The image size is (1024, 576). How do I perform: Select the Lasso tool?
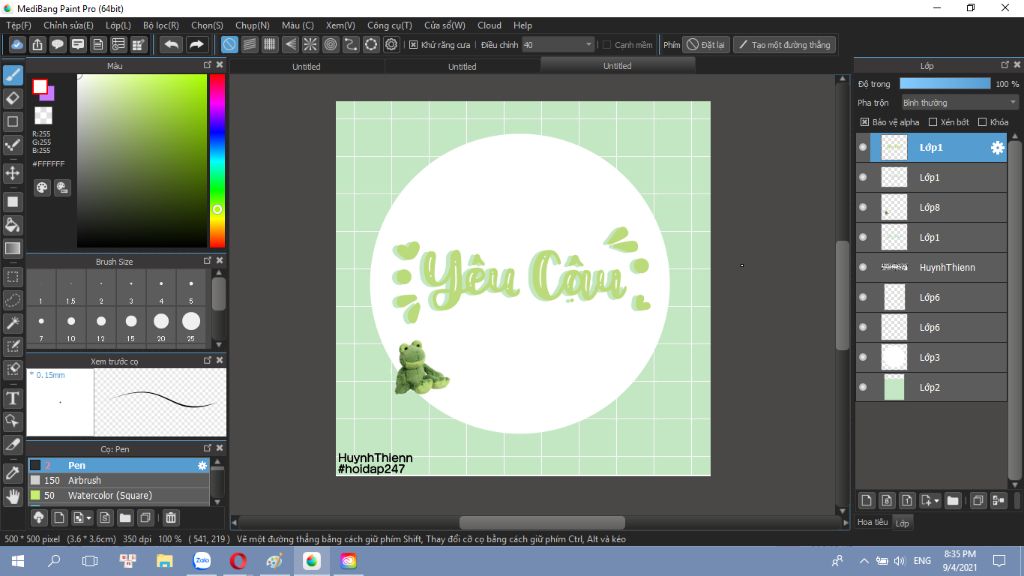click(12, 300)
